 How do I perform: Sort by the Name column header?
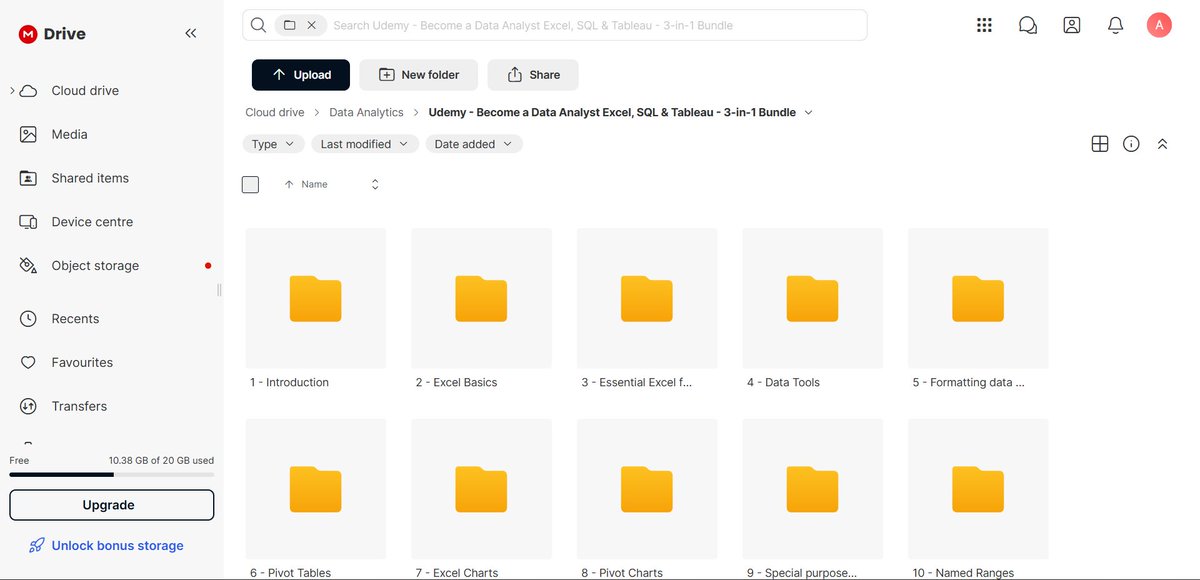(x=314, y=185)
